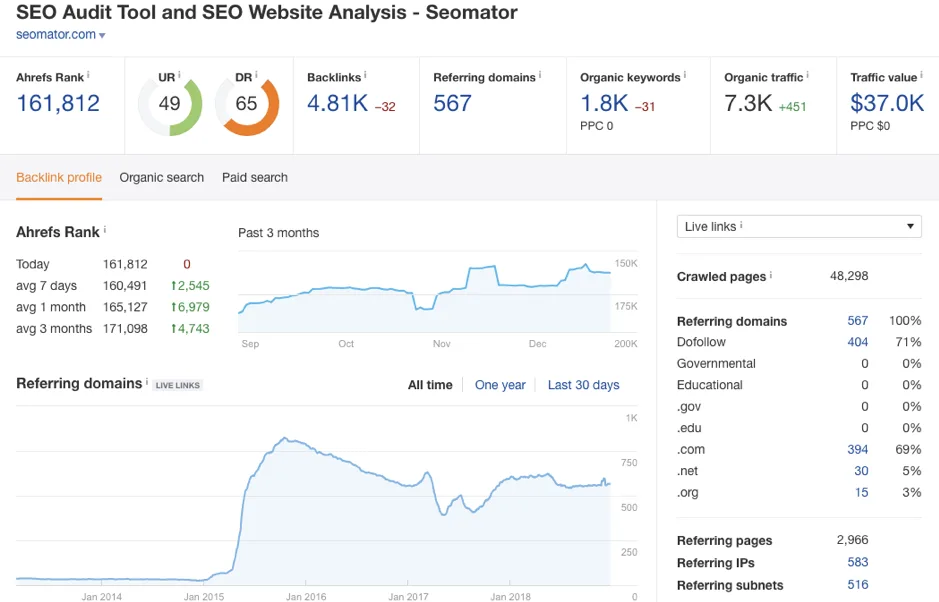This screenshot has height=602, width=939.
Task: Switch to the Organic search tab
Action: pos(162,177)
